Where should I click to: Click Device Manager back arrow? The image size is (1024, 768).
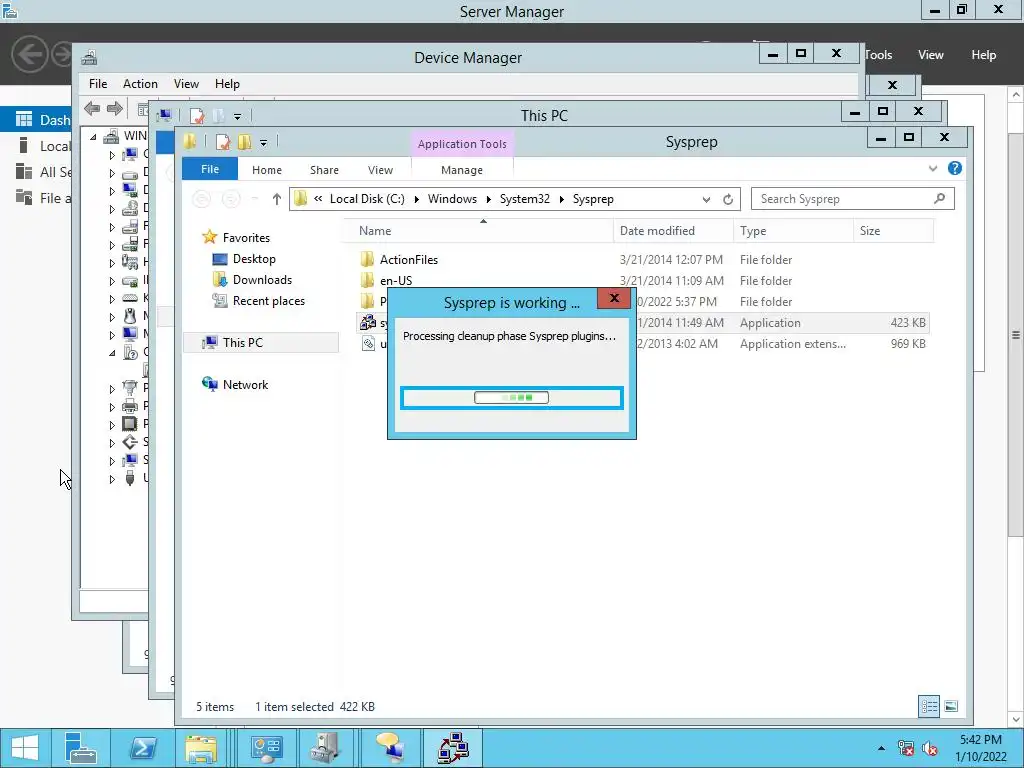[x=92, y=108]
